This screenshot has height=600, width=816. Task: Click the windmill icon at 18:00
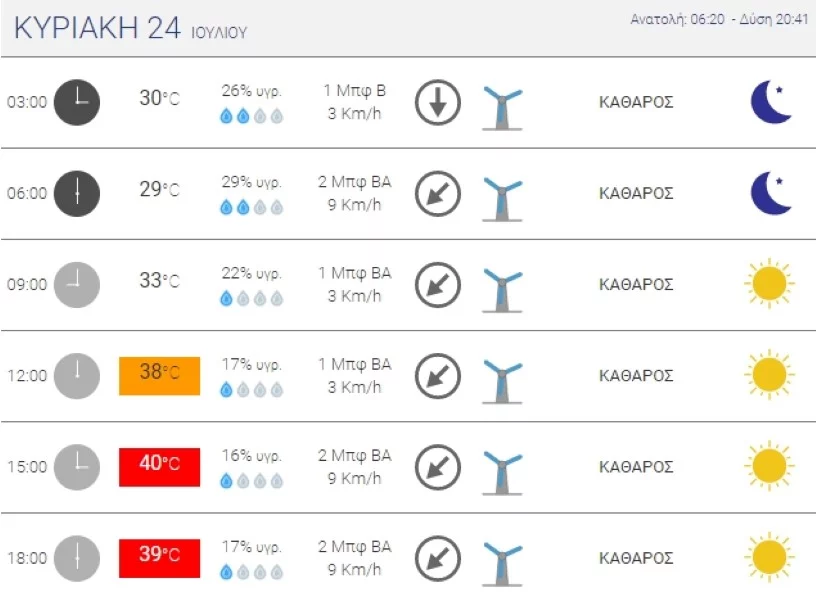point(502,559)
